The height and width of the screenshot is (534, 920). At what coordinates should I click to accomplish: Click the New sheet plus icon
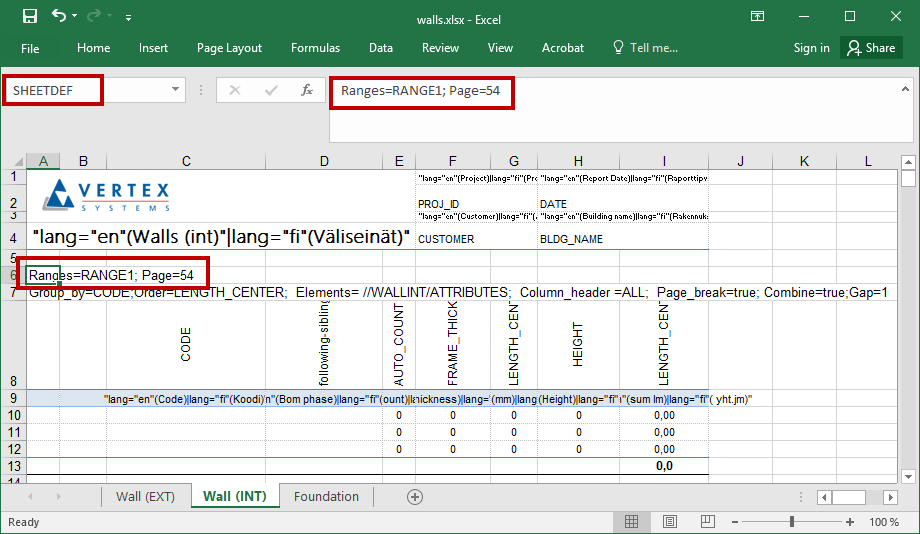tap(415, 497)
